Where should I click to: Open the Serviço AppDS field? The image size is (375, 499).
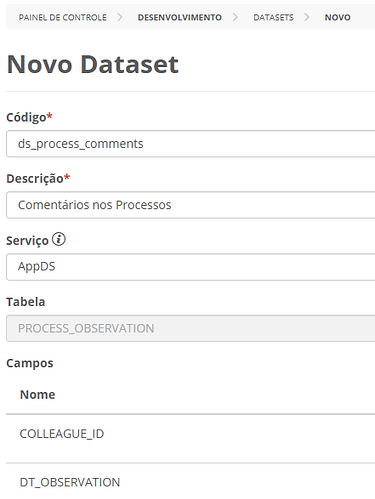tap(191, 267)
